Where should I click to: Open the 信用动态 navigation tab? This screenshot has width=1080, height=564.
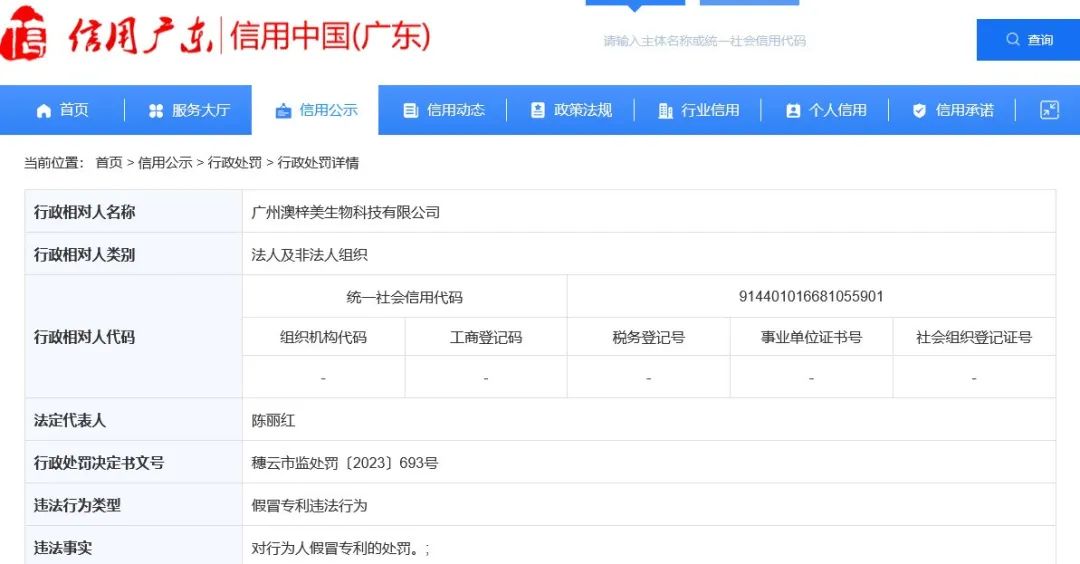[x=443, y=110]
